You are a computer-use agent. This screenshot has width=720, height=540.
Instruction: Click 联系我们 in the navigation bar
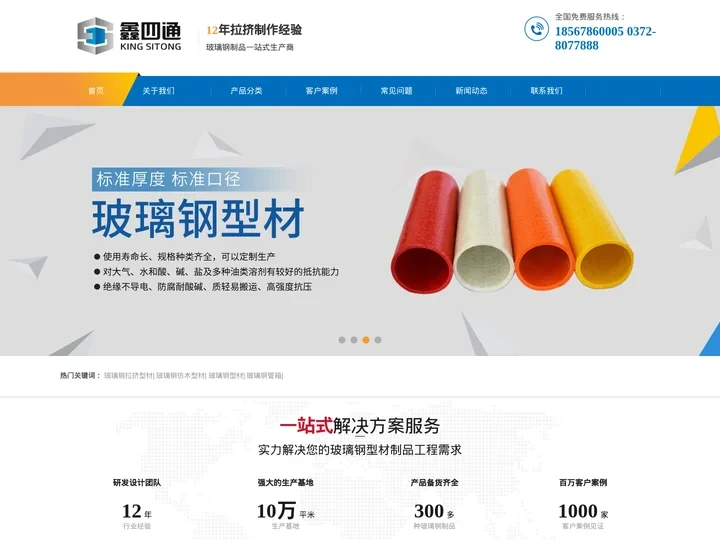[x=546, y=91]
